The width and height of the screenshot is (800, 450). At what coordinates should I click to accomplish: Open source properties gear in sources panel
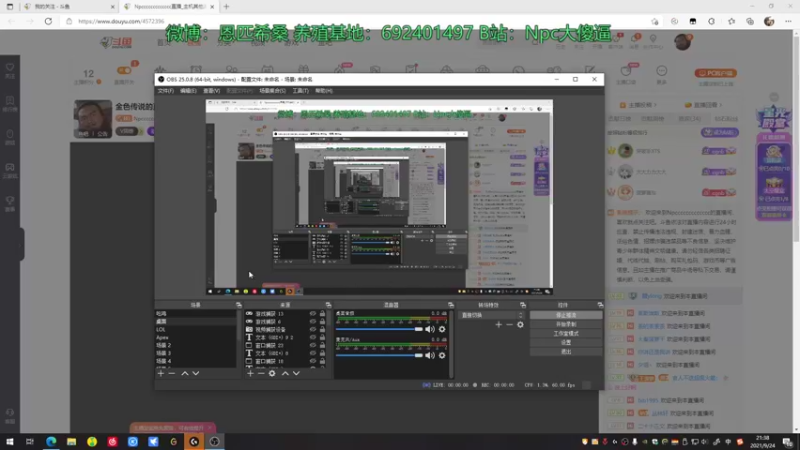[272, 373]
